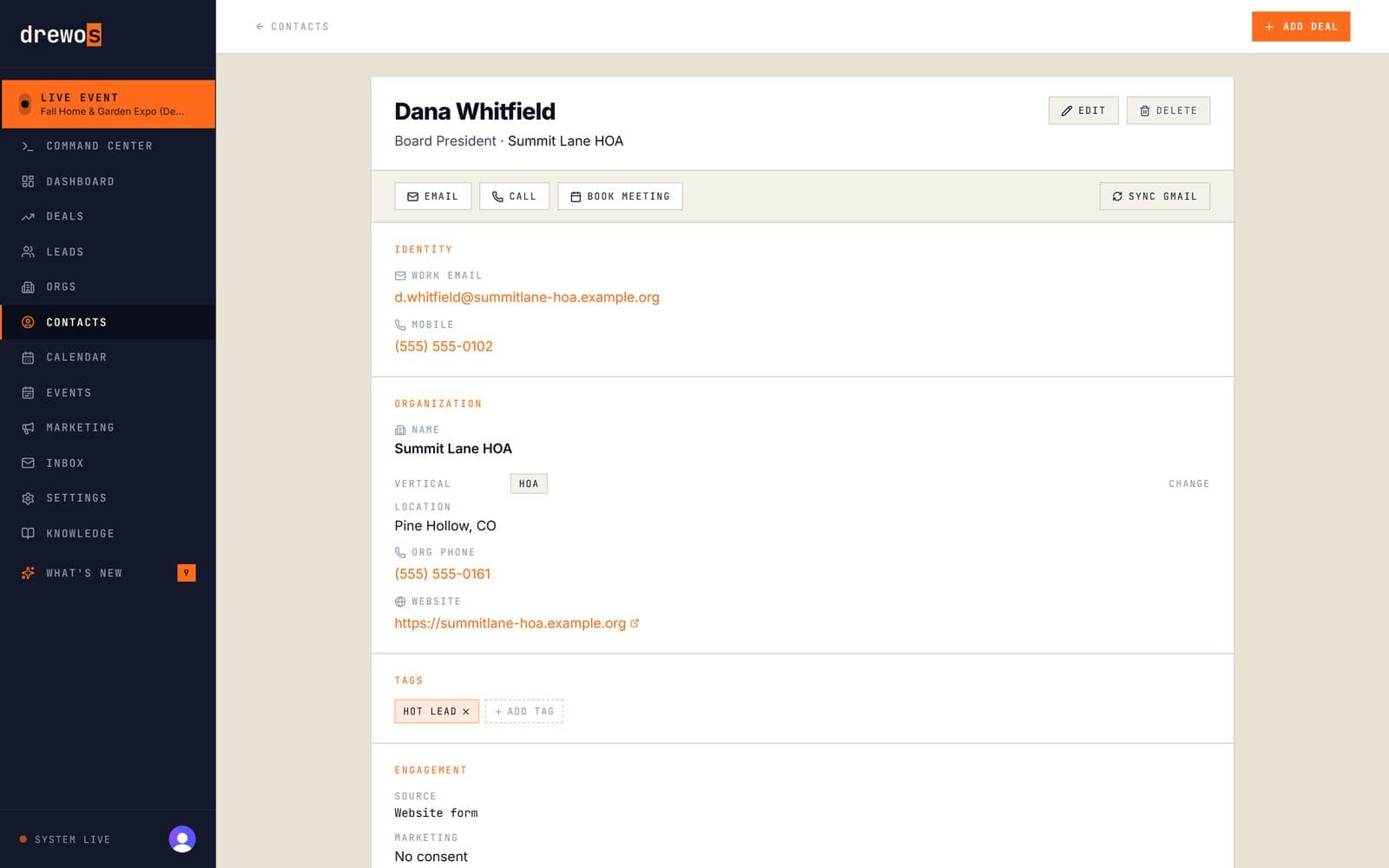
Task: Go to Dashboard in sidebar
Action: click(108, 181)
